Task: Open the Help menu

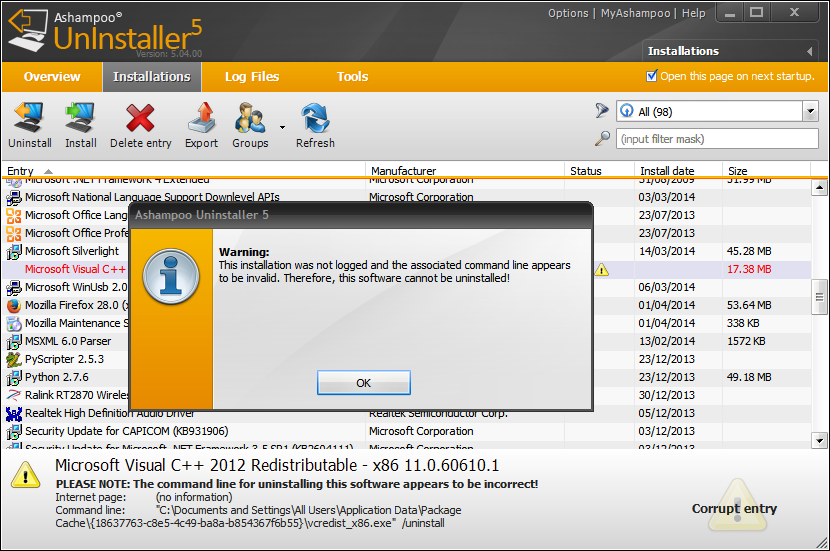Action: (693, 13)
